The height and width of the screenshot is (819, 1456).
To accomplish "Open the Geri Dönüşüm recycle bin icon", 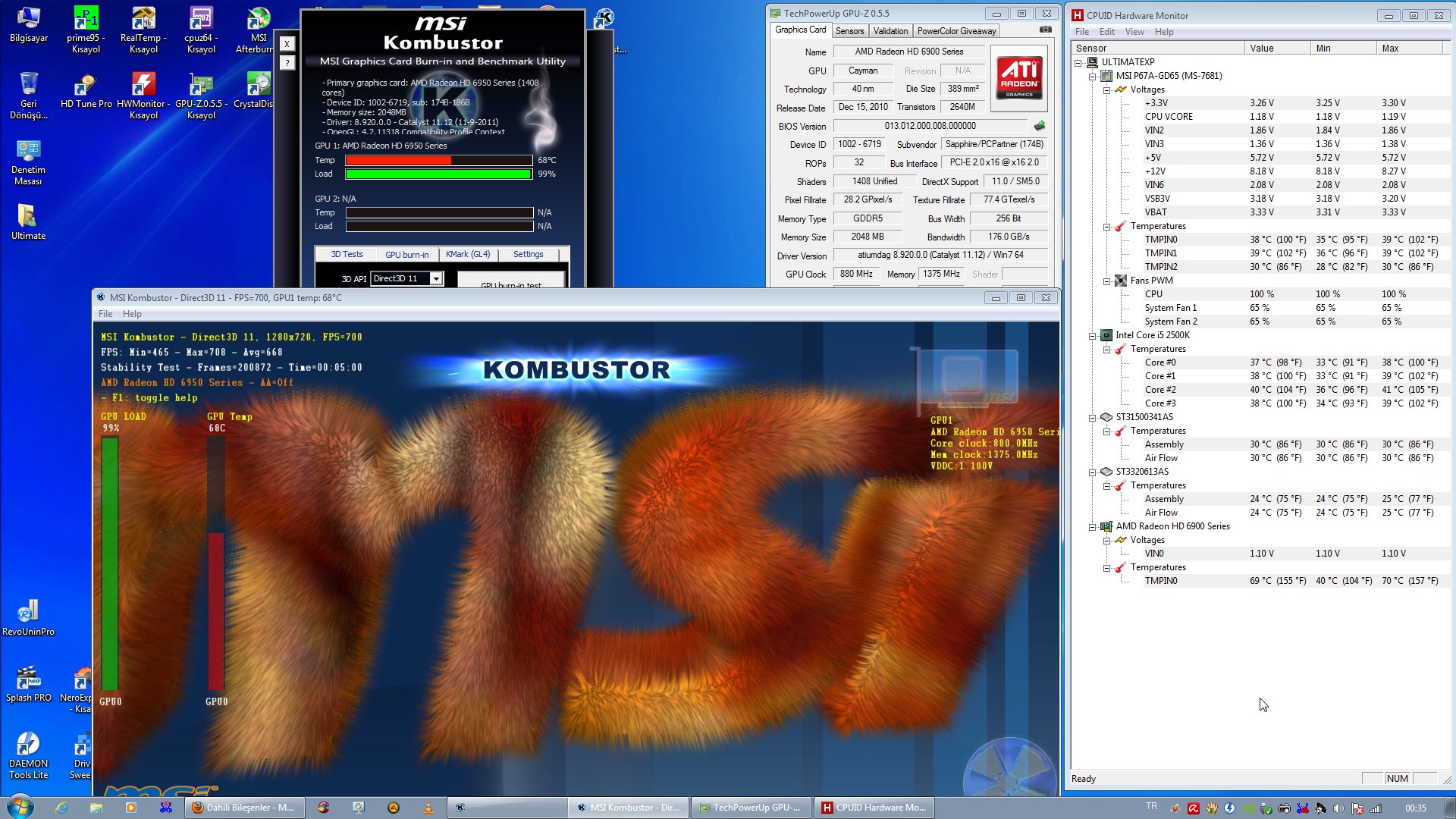I will point(29,95).
